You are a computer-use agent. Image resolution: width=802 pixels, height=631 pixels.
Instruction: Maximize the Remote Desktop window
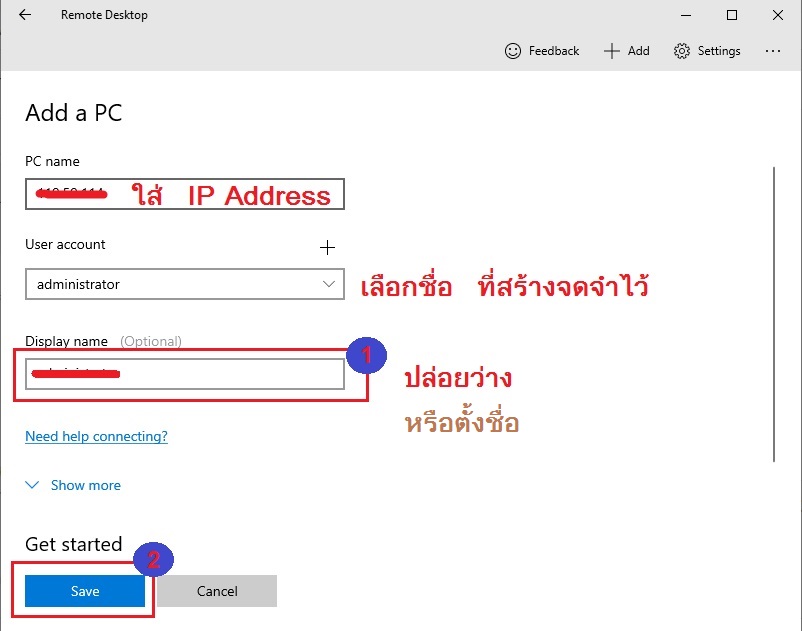(732, 15)
